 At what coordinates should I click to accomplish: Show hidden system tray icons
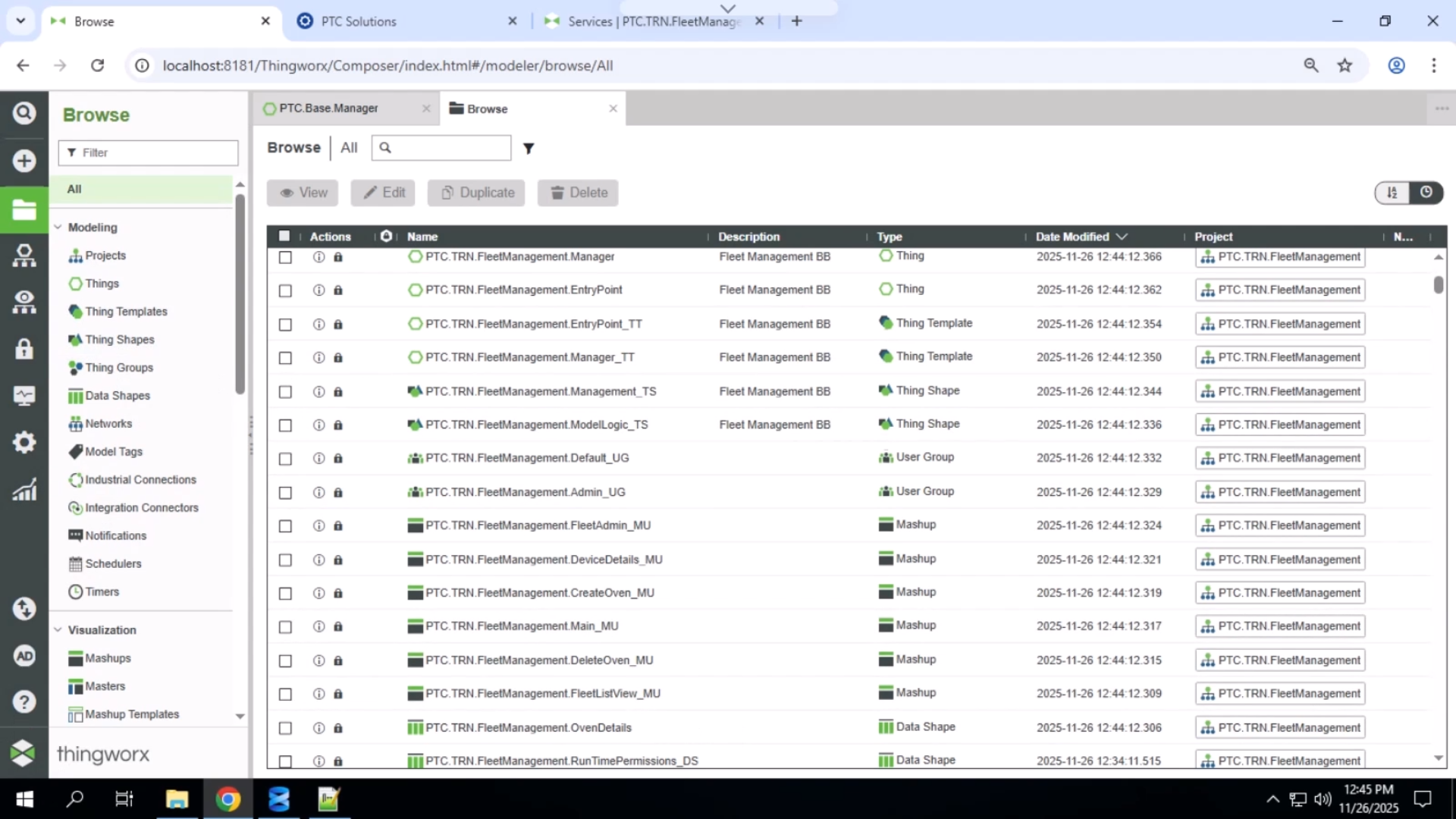click(1273, 799)
